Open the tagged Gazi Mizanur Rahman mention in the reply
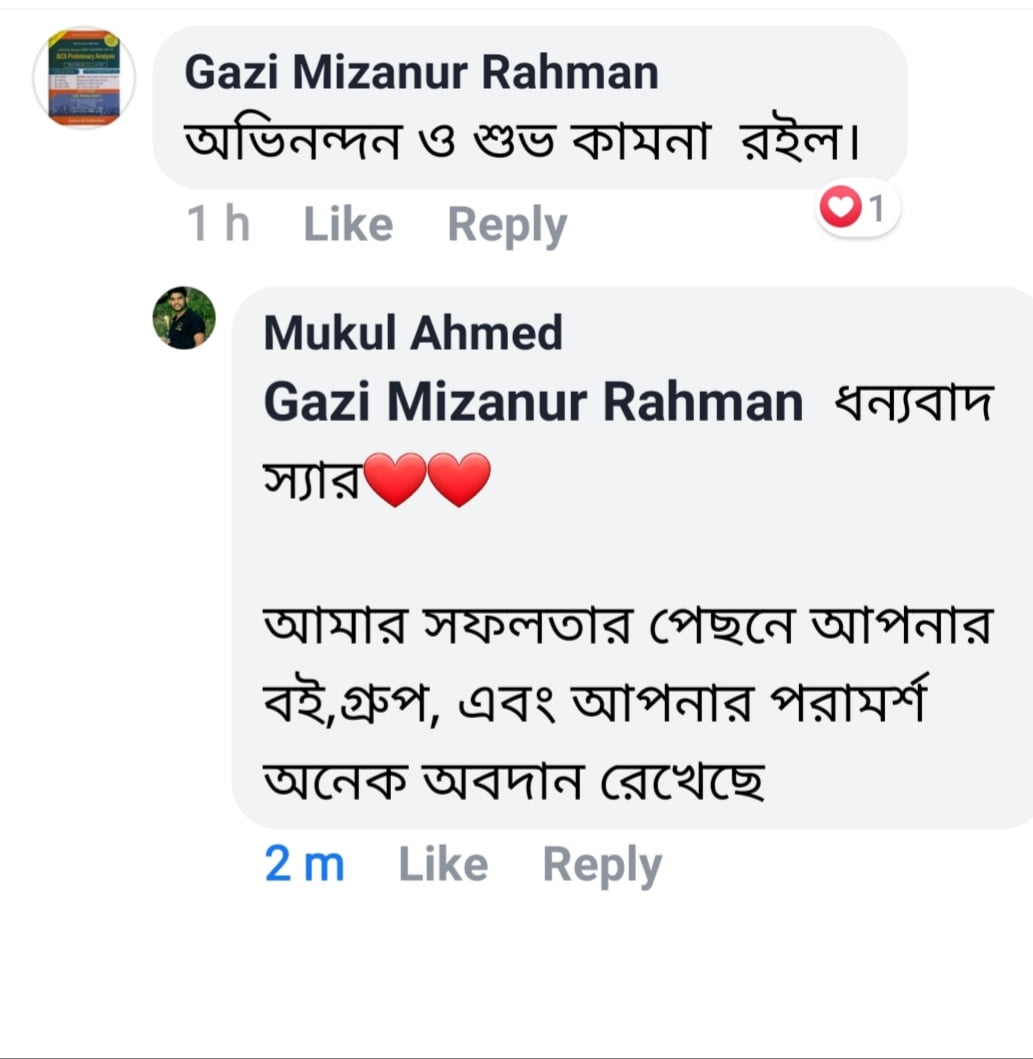1033x1059 pixels. coord(532,402)
